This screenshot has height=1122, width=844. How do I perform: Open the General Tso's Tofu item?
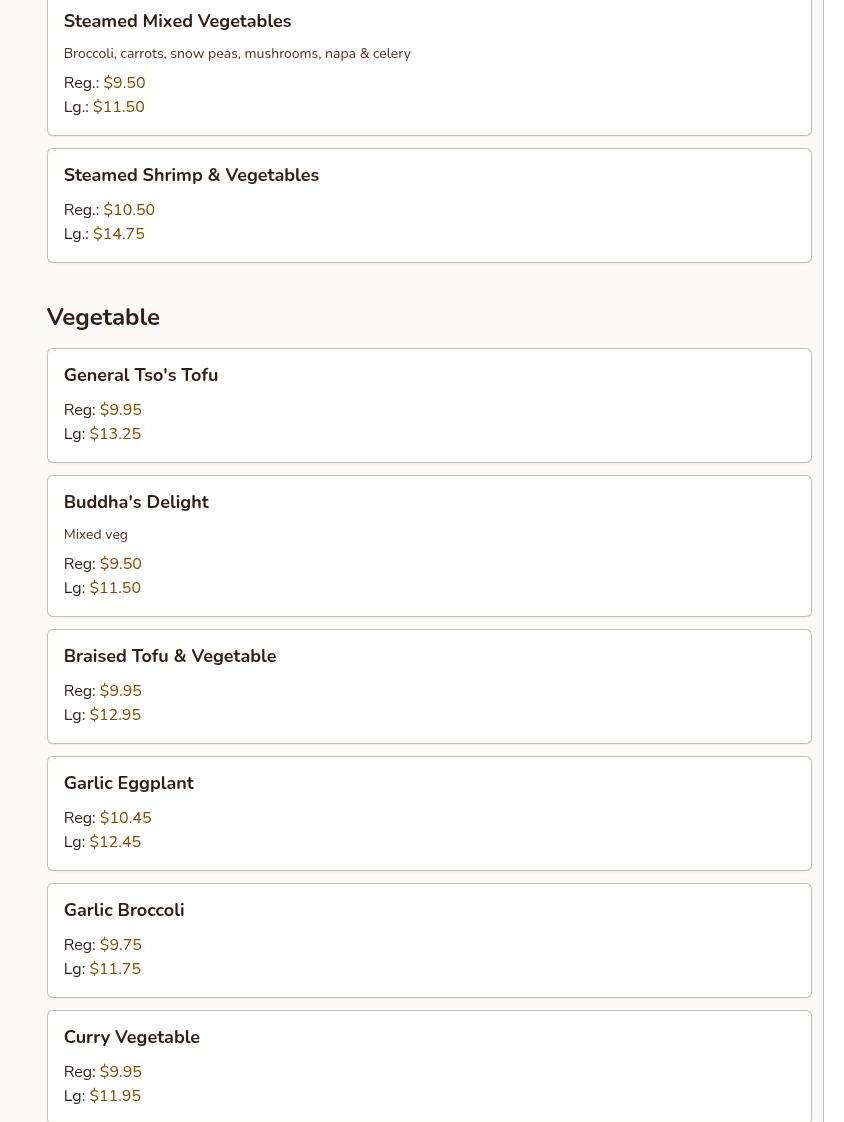(141, 375)
